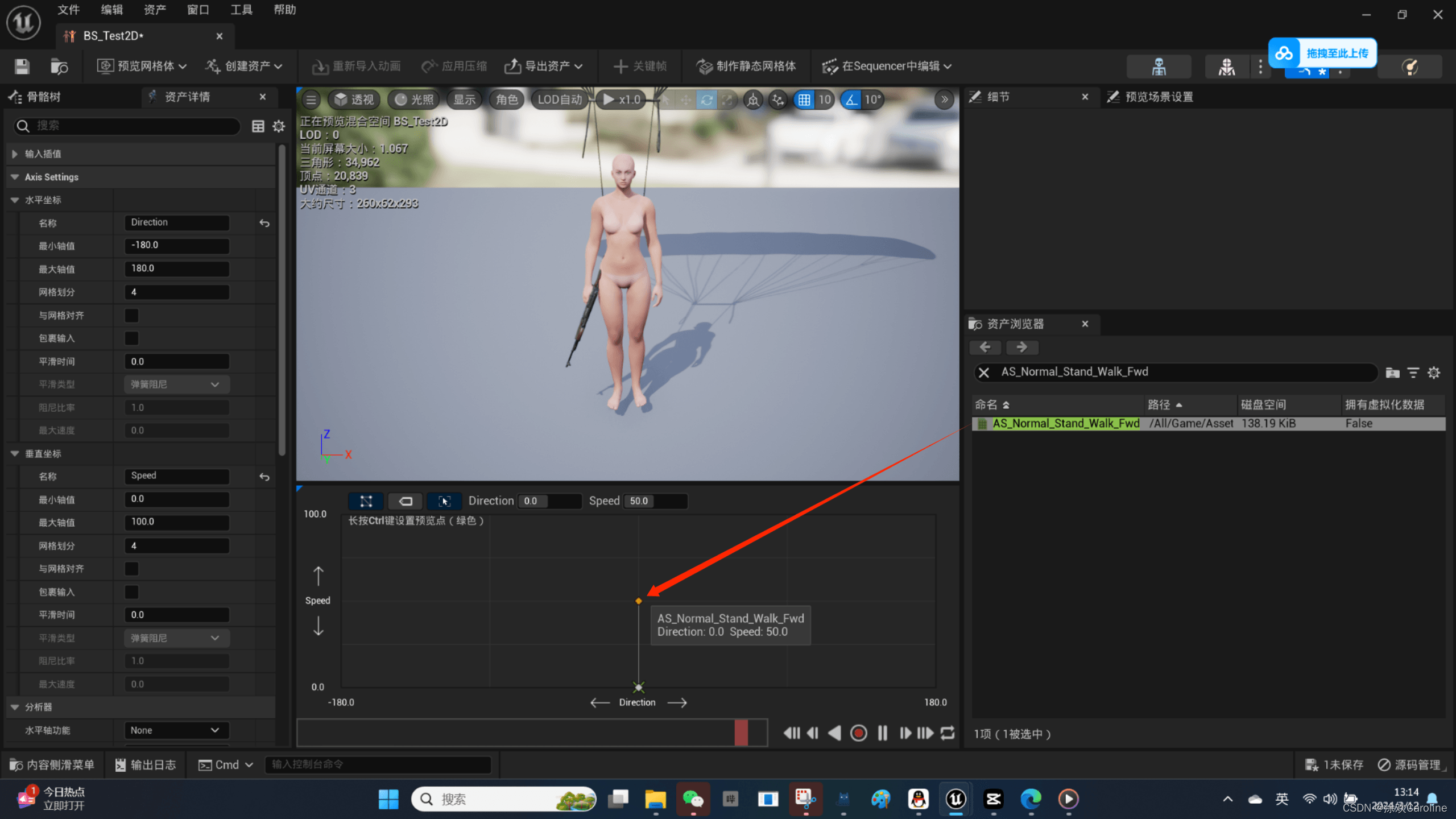1456x819 pixels.
Task: Open the asset browser settings gear
Action: click(1434, 373)
